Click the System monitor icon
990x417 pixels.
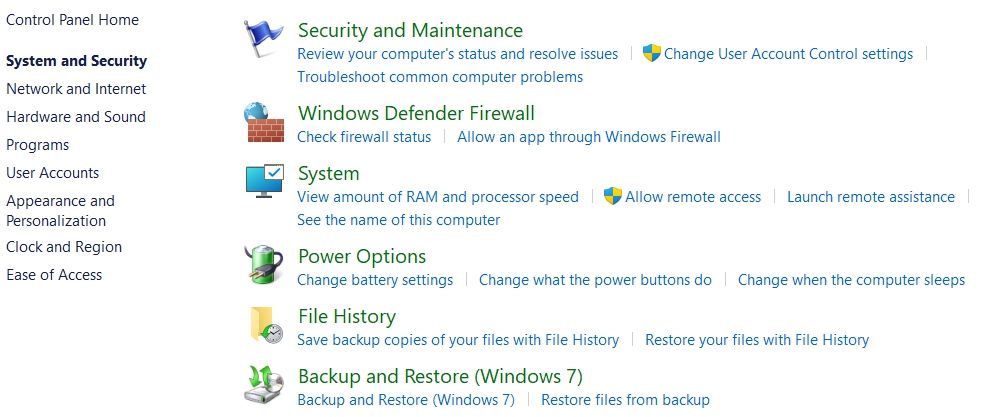click(264, 183)
